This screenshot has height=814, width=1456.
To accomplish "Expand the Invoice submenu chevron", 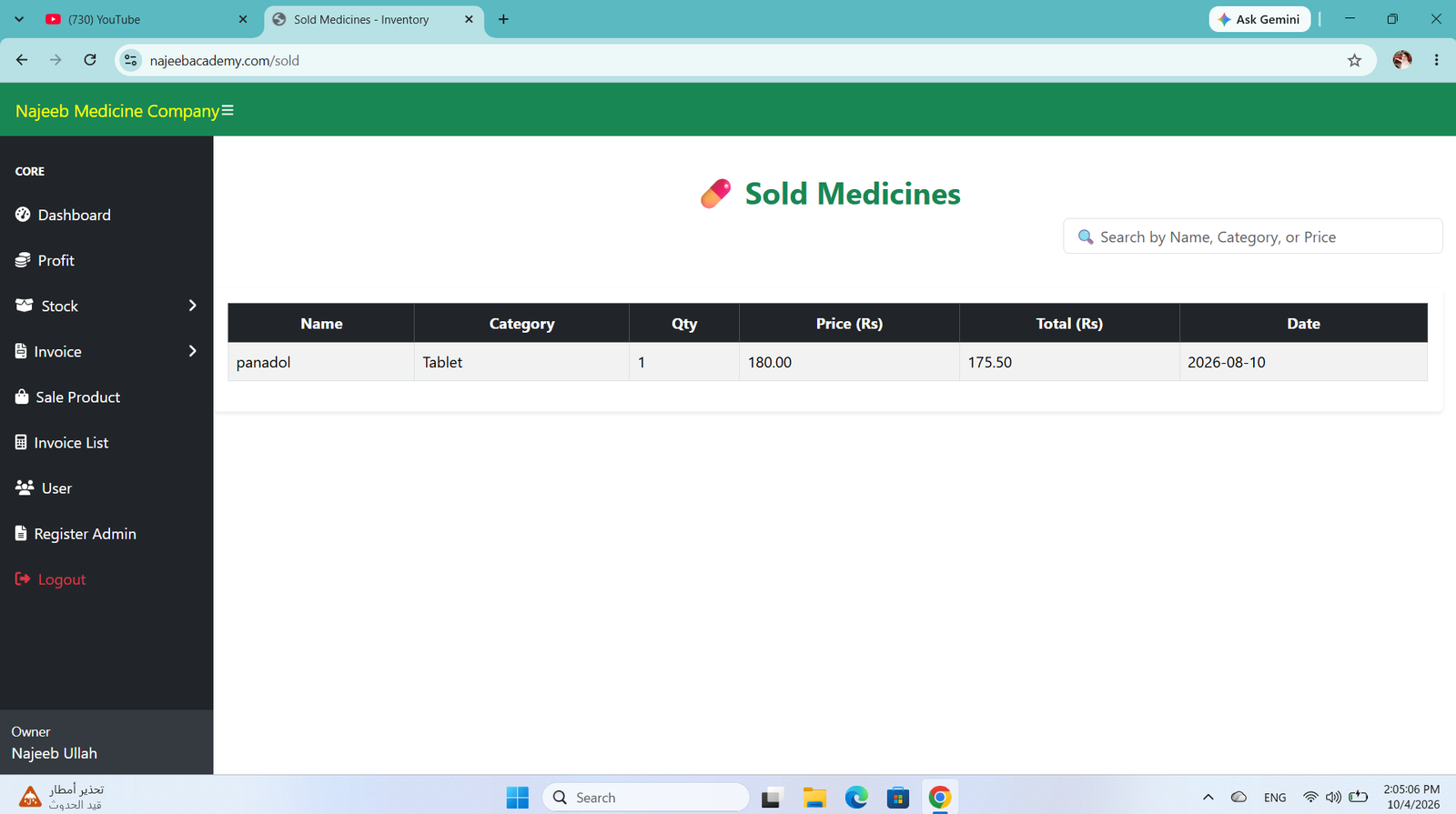I will [192, 351].
